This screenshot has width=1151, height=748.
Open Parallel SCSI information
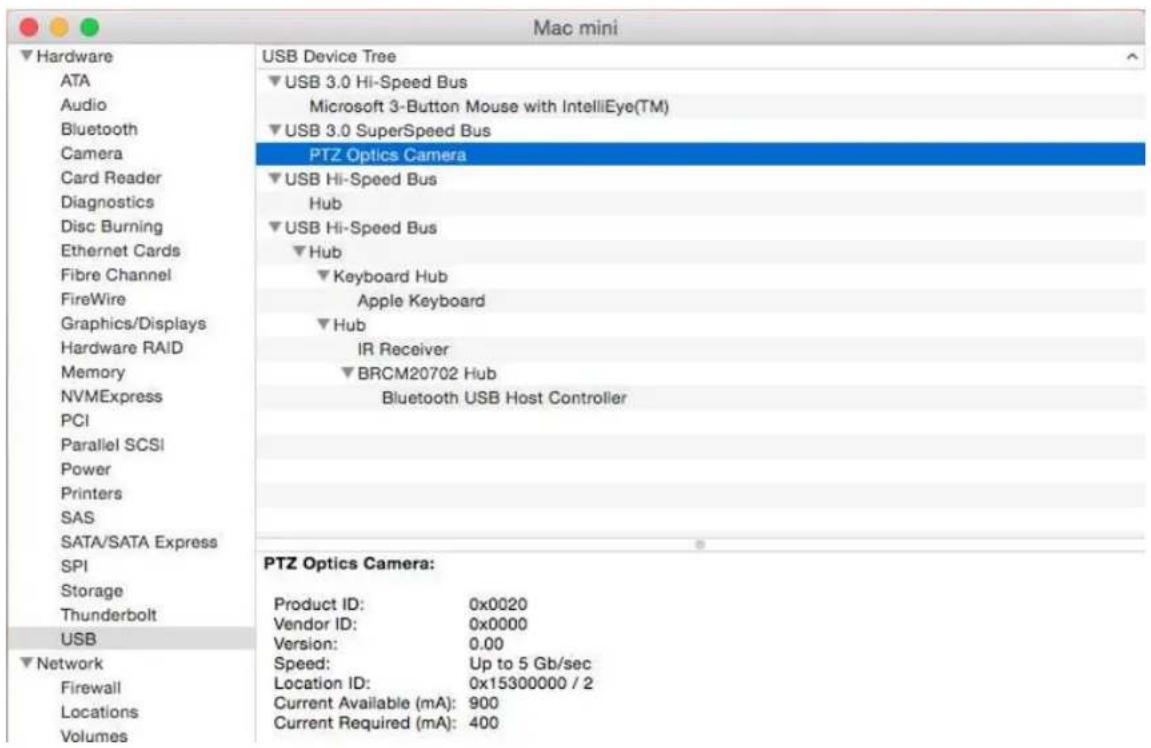pyautogui.click(x=112, y=445)
